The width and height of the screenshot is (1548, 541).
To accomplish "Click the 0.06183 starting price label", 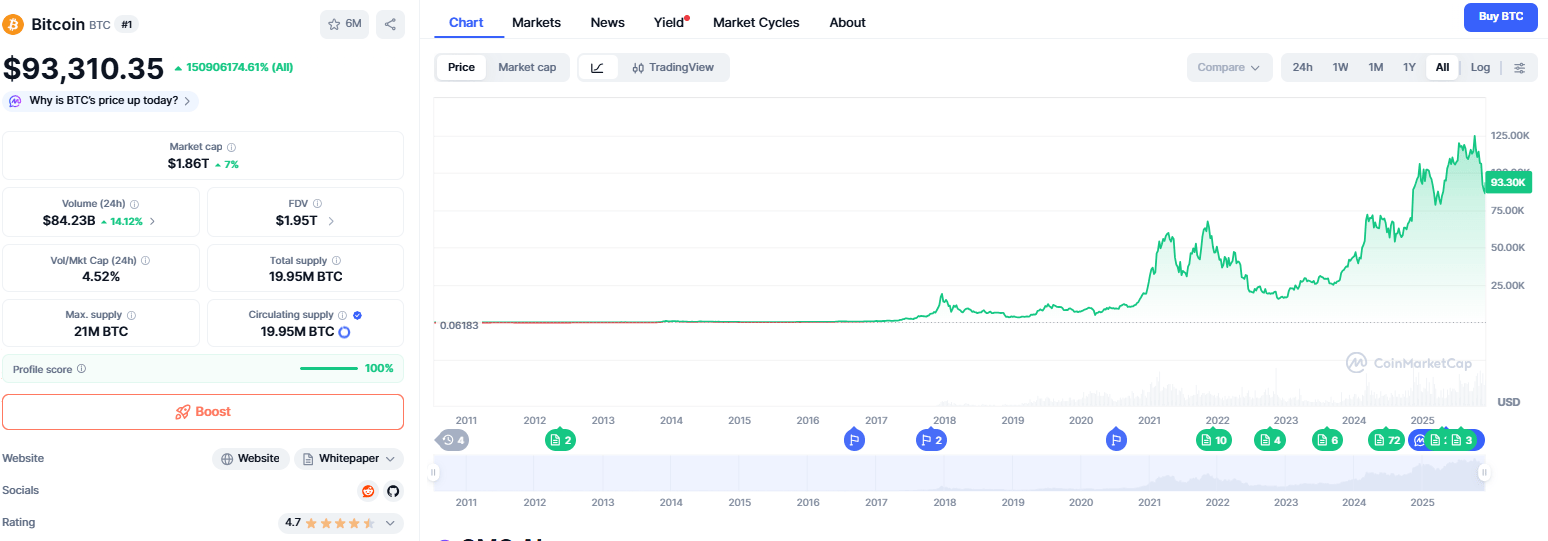I will 458,325.
